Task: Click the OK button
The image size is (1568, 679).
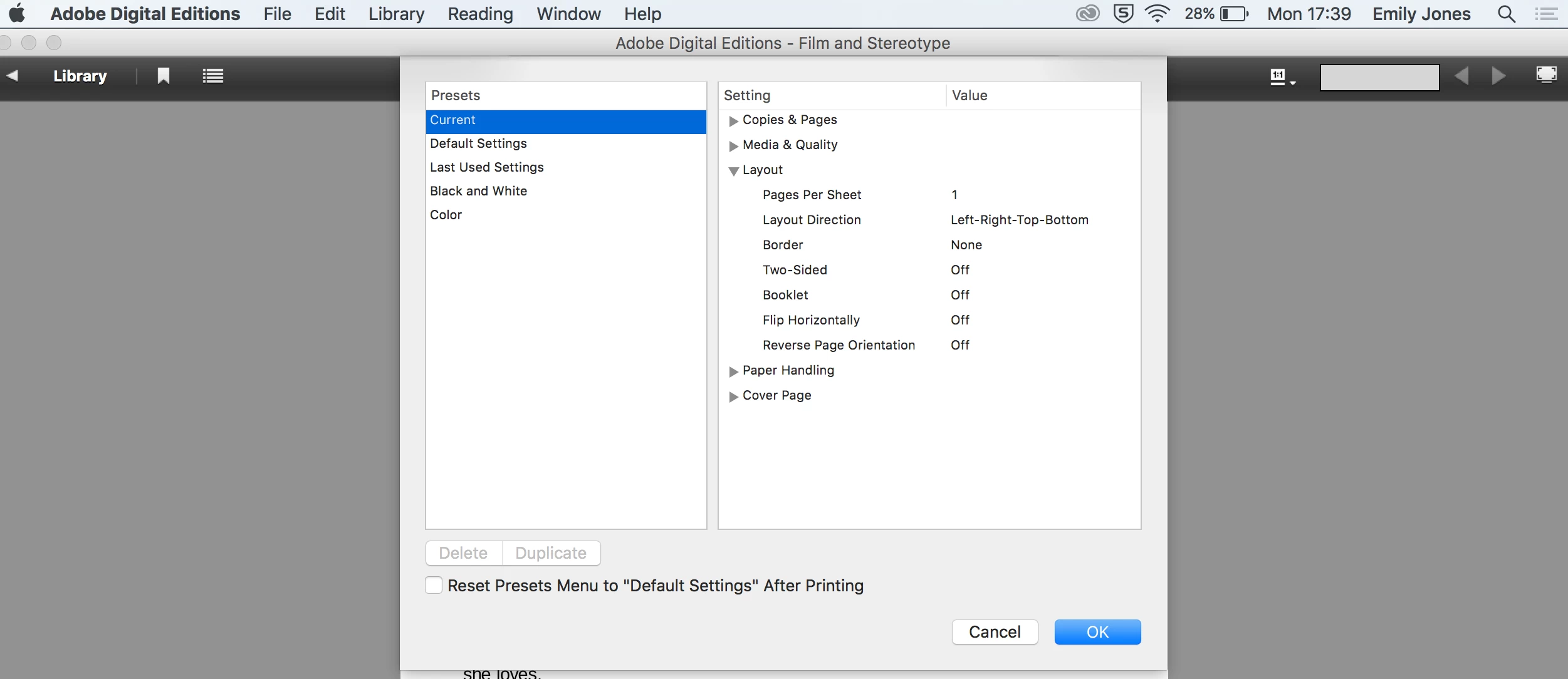Action: (x=1097, y=631)
